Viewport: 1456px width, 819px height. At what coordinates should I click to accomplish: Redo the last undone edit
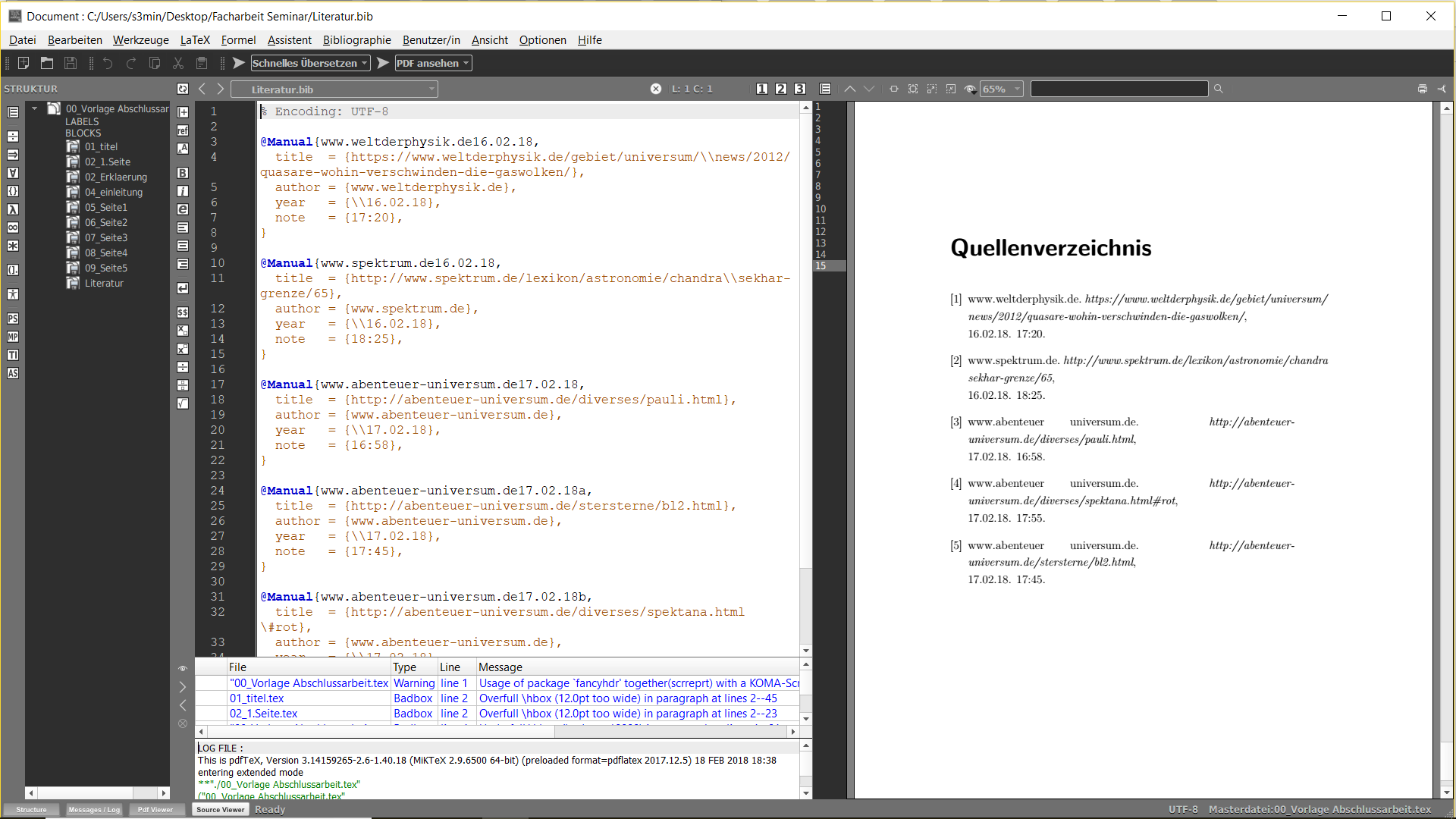(131, 63)
